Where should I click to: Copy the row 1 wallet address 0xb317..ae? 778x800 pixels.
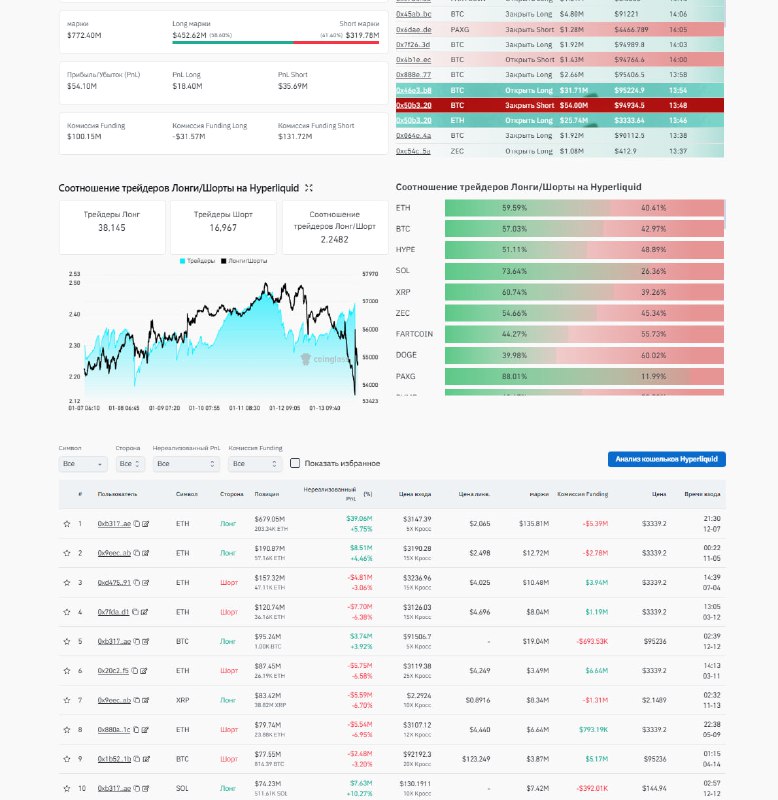click(x=137, y=523)
